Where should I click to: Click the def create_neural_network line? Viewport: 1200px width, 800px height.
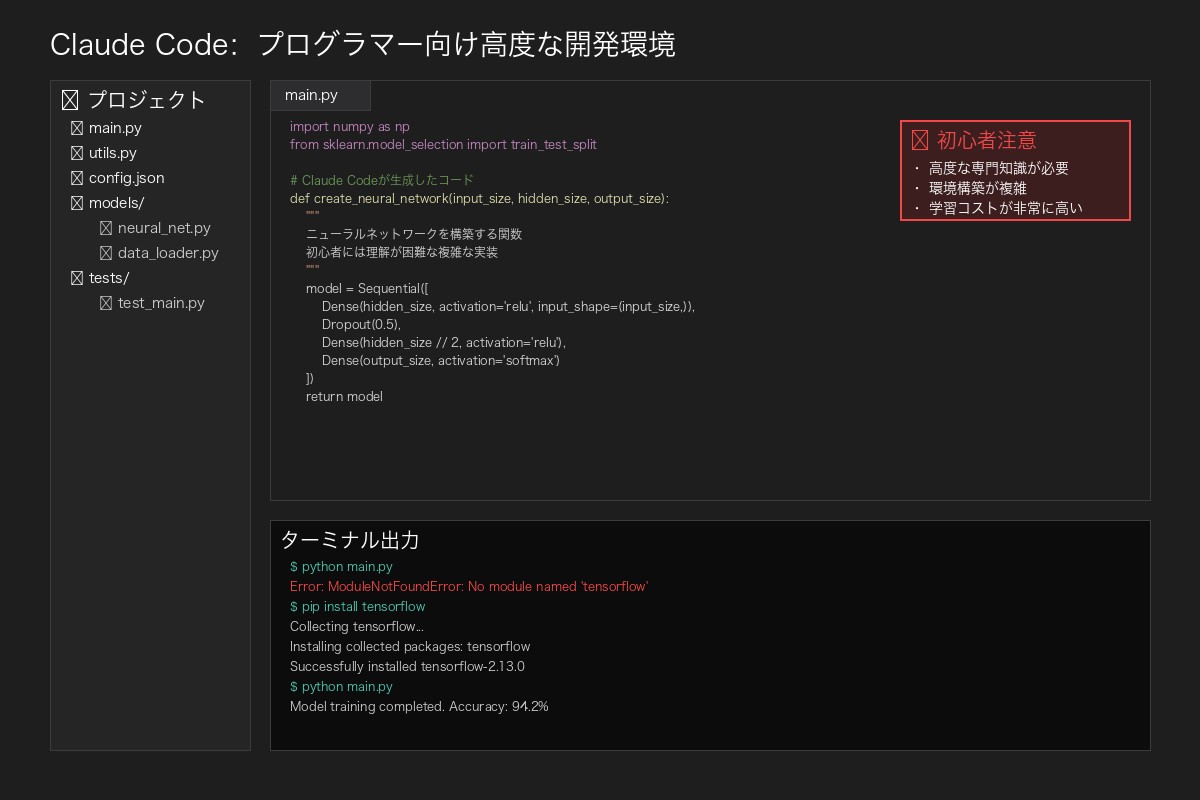tap(479, 198)
